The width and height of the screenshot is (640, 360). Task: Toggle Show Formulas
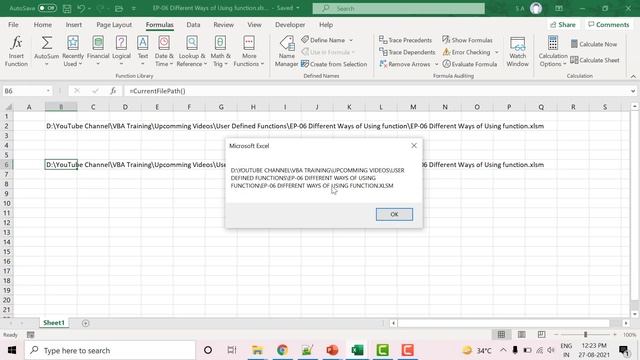tap(467, 40)
